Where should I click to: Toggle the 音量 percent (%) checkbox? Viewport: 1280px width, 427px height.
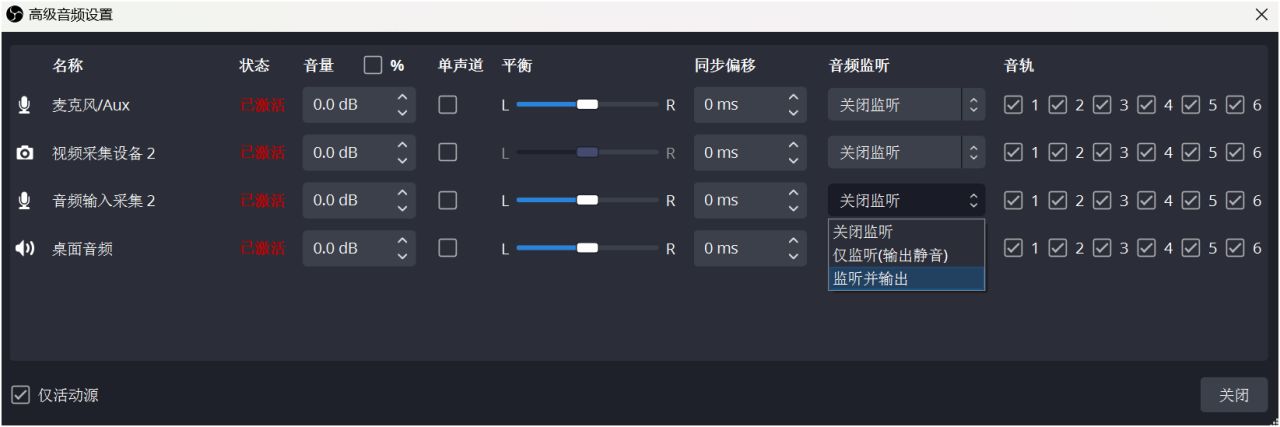coord(373,65)
